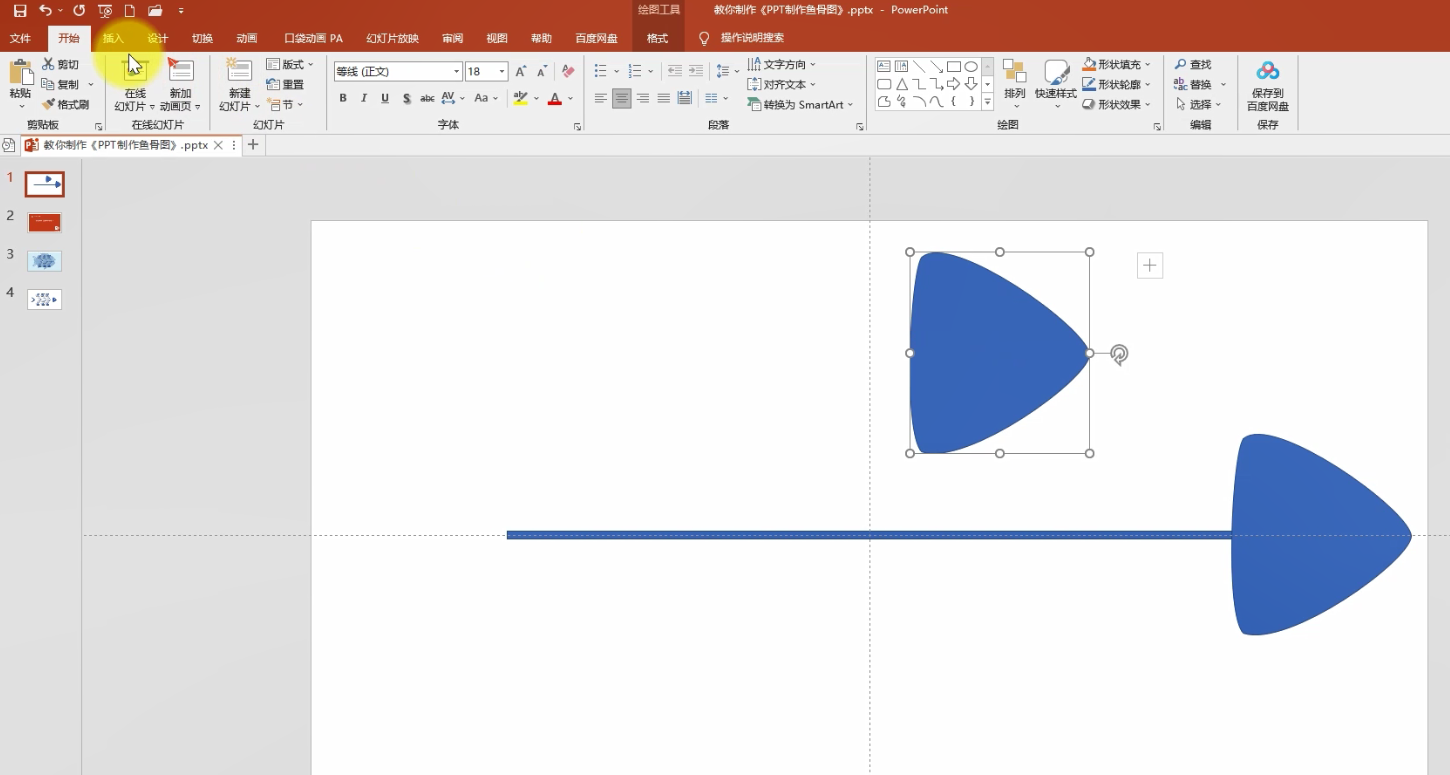Select the ellipse shape in shapes gallery

[971, 67]
